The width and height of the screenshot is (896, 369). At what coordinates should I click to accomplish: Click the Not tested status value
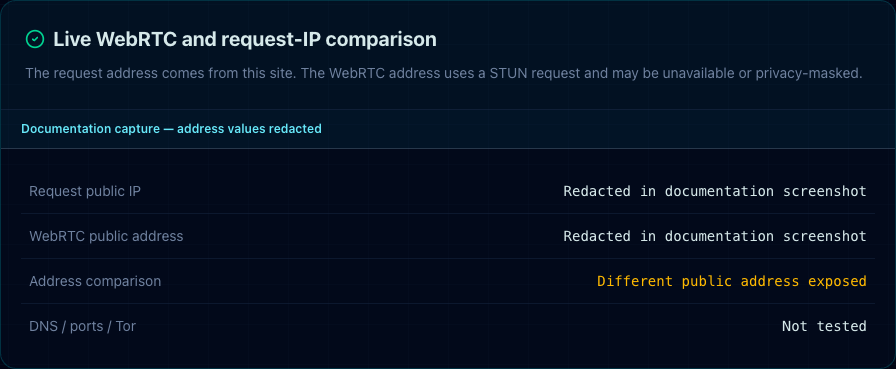pos(824,326)
